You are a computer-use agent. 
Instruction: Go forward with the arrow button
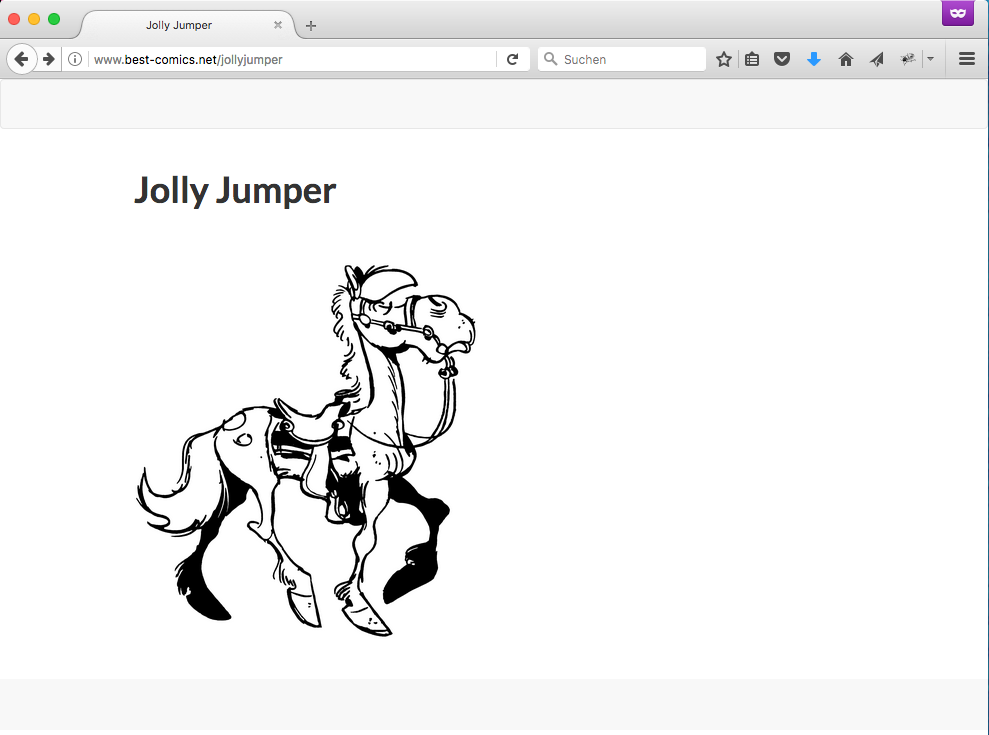coord(49,59)
